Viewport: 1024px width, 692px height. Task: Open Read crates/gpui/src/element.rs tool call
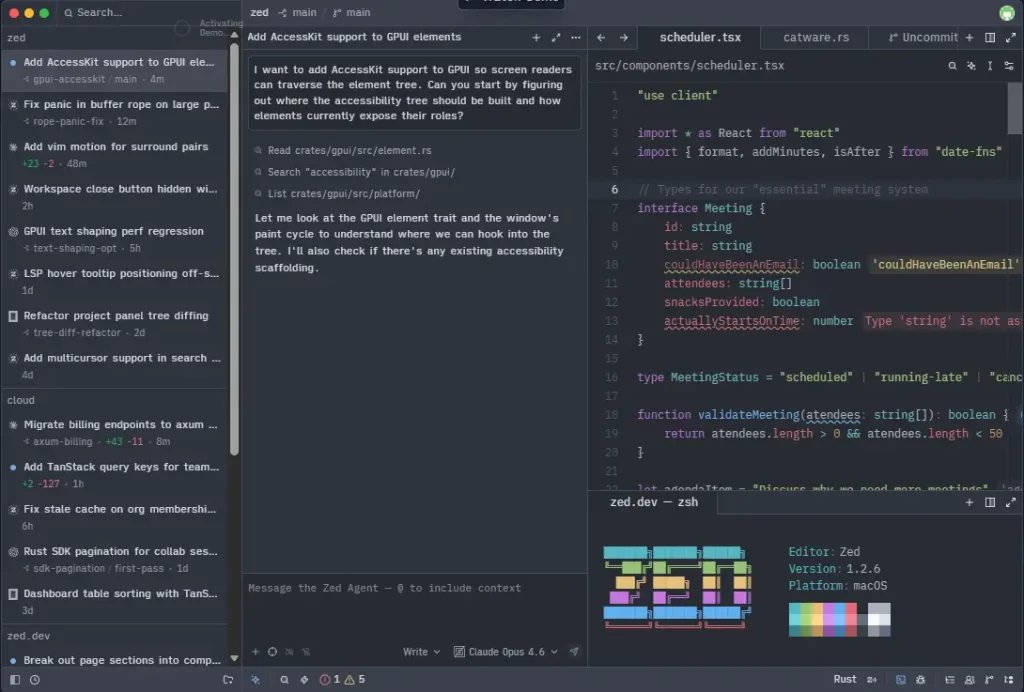(344, 150)
